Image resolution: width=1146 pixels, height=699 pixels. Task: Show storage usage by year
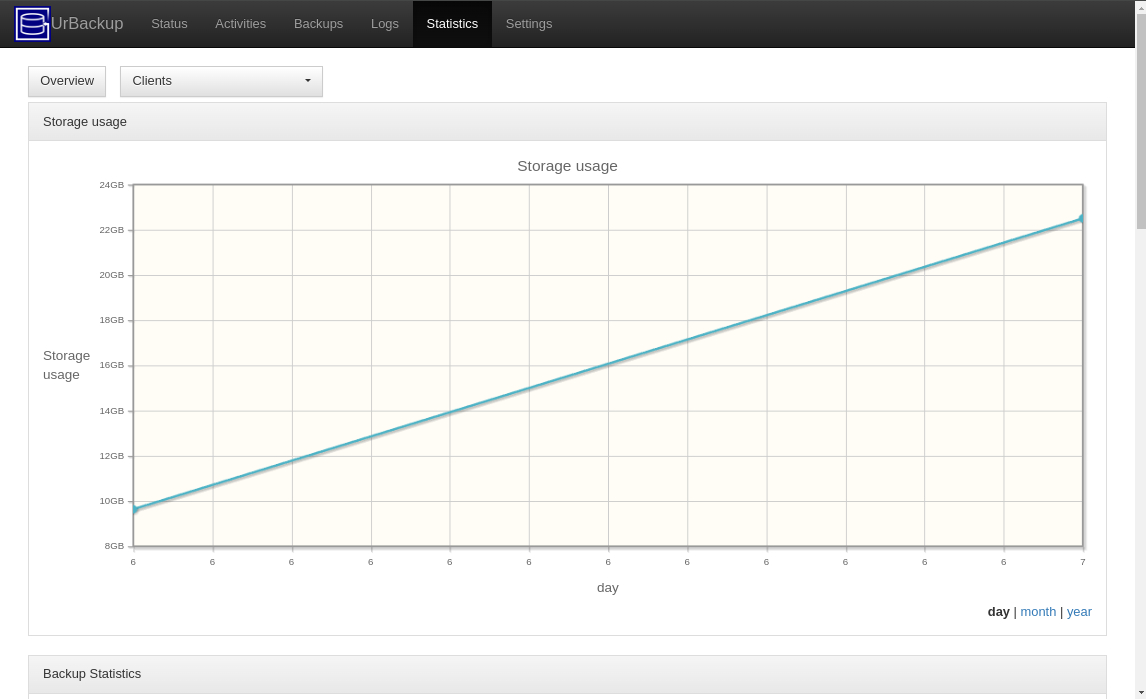pyautogui.click(x=1079, y=612)
